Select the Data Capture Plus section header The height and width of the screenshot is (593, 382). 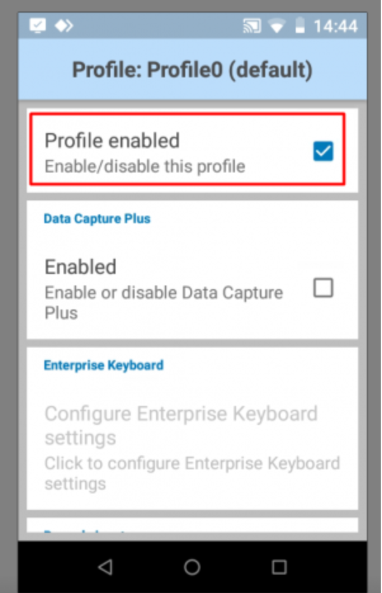tap(97, 219)
